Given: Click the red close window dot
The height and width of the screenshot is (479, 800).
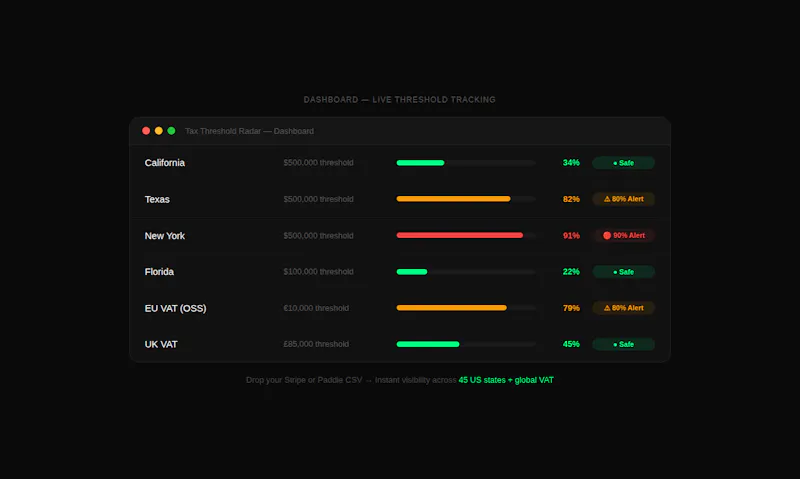Looking at the screenshot, I should click(x=146, y=131).
